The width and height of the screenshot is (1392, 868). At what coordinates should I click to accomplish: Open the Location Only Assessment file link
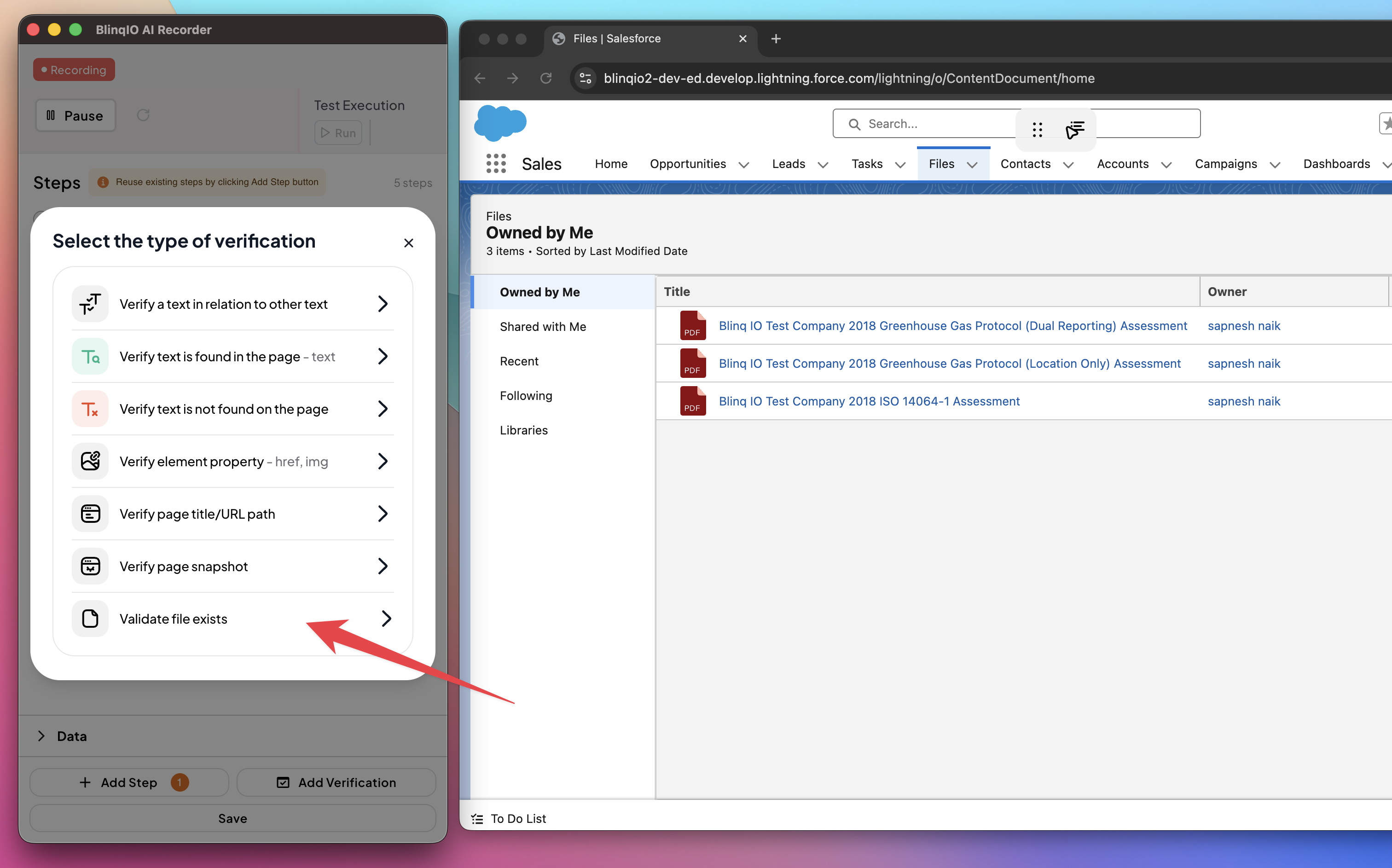(949, 364)
